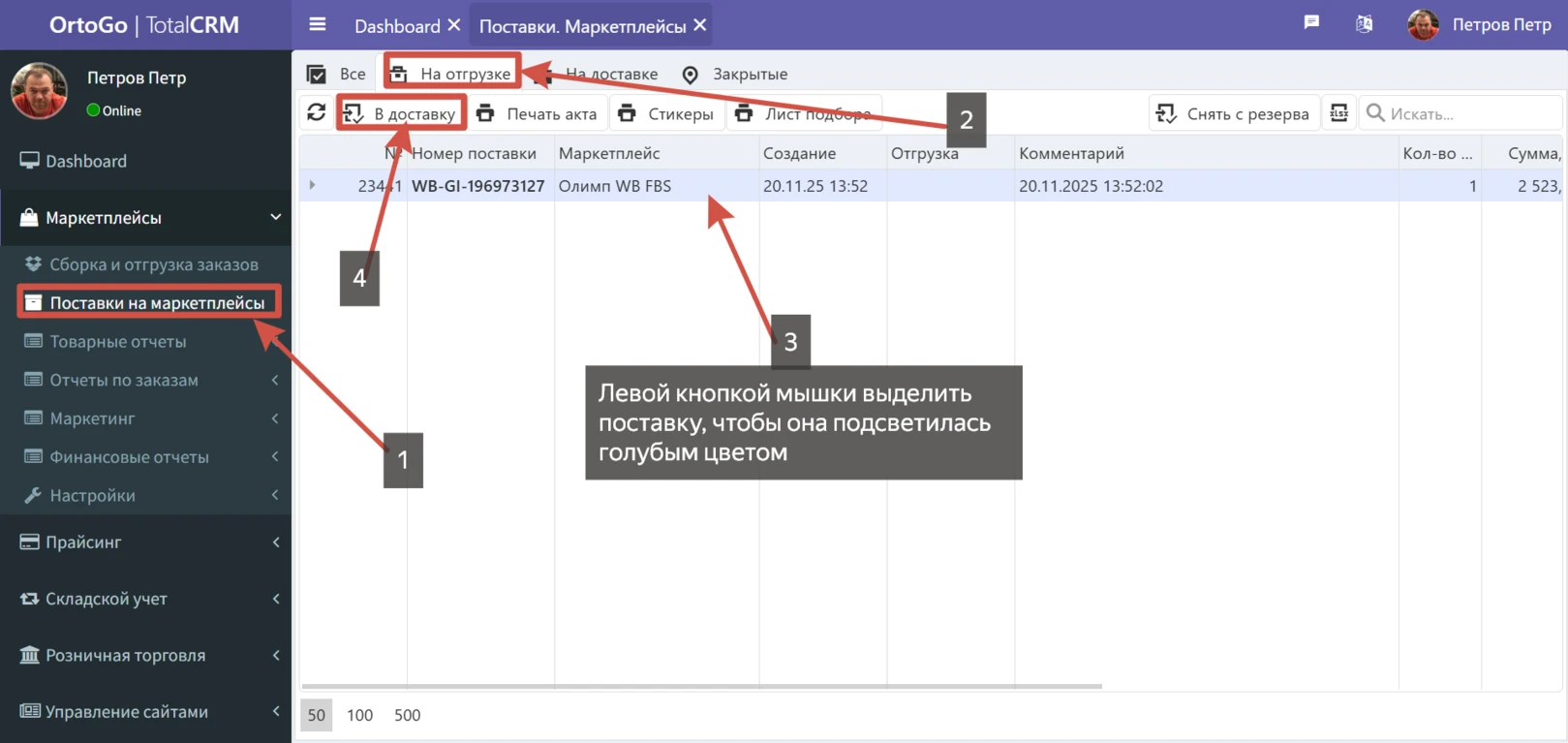
Task: Click the XLS export icon
Action: [x=1338, y=113]
